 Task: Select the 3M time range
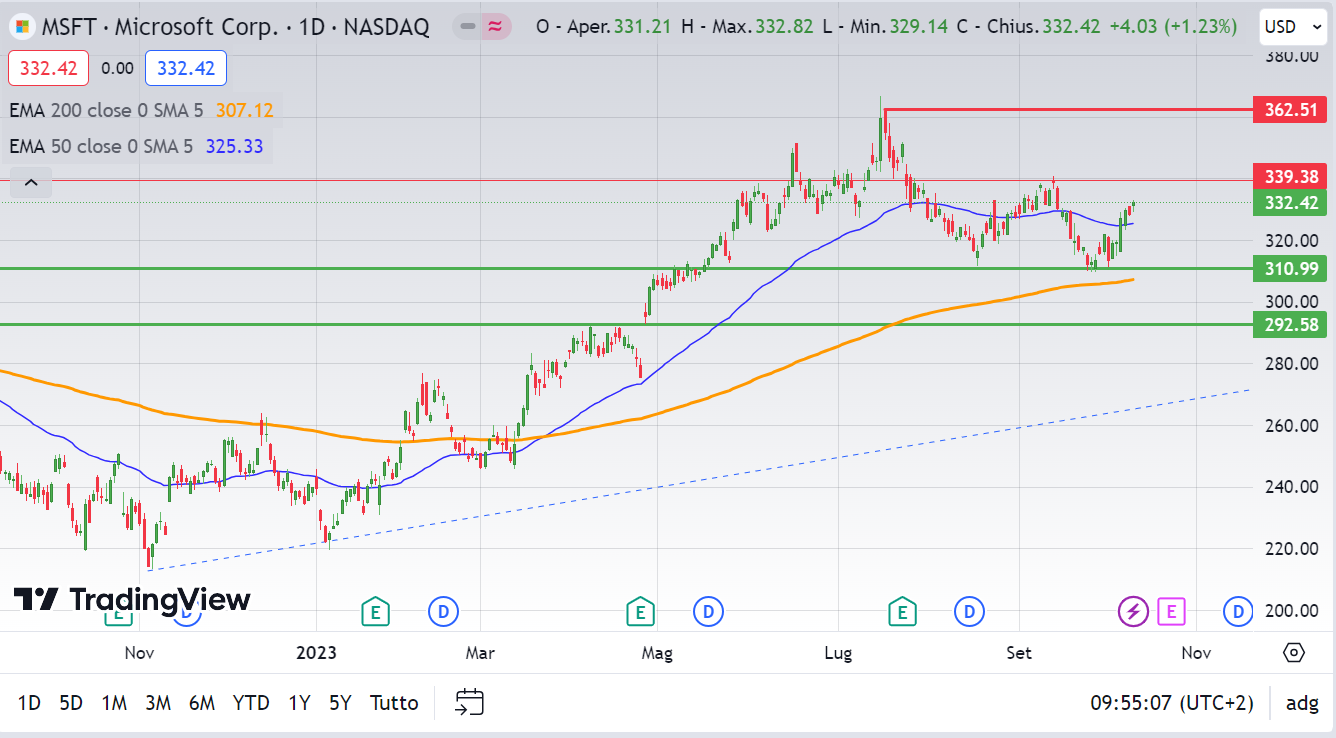coord(158,703)
